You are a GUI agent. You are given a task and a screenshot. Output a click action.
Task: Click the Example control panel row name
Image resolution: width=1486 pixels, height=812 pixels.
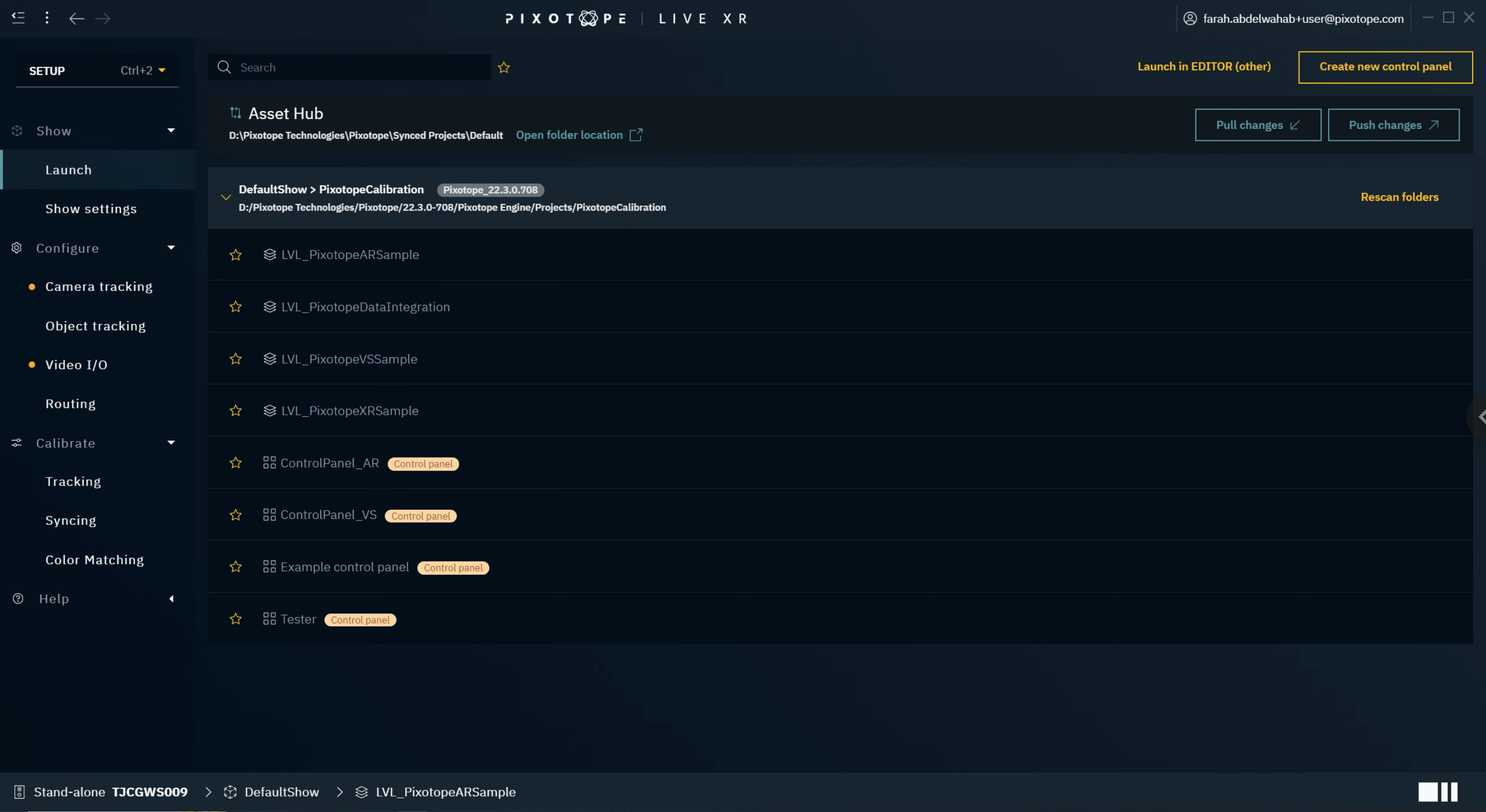344,567
